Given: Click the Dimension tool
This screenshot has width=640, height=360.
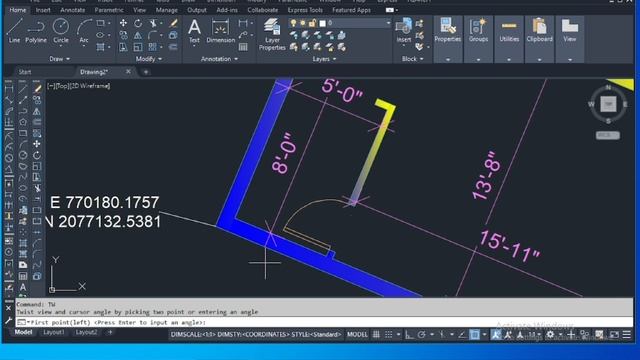Looking at the screenshot, I should tap(220, 31).
